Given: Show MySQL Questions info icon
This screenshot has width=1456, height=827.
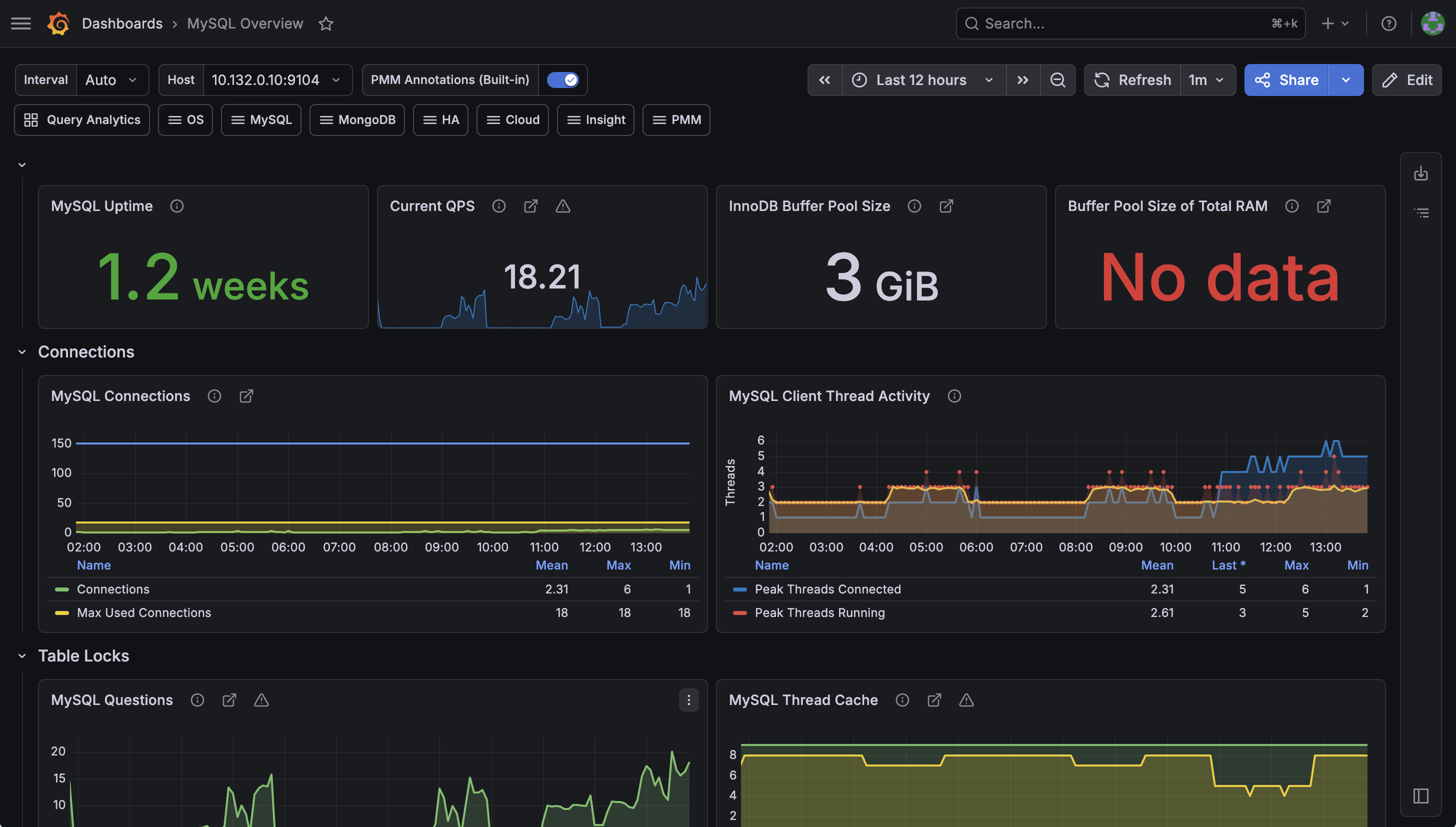Looking at the screenshot, I should (x=197, y=700).
